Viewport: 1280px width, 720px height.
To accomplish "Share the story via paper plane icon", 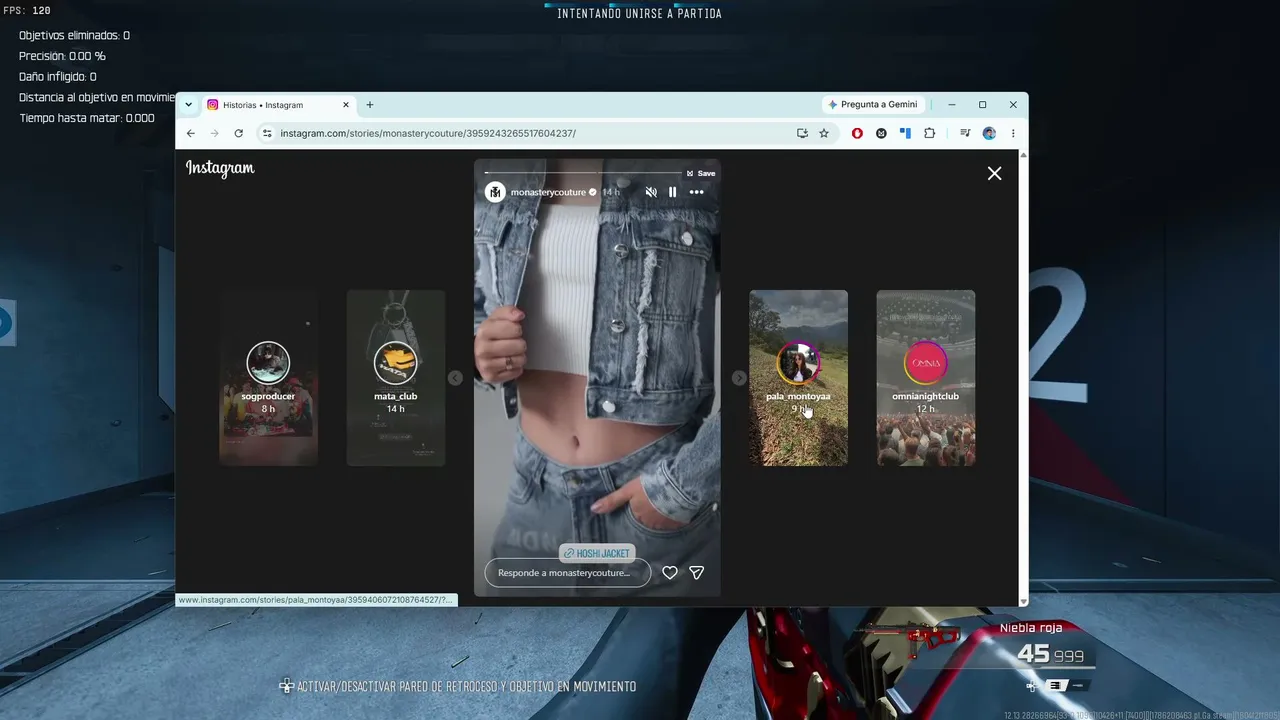I will click(697, 573).
